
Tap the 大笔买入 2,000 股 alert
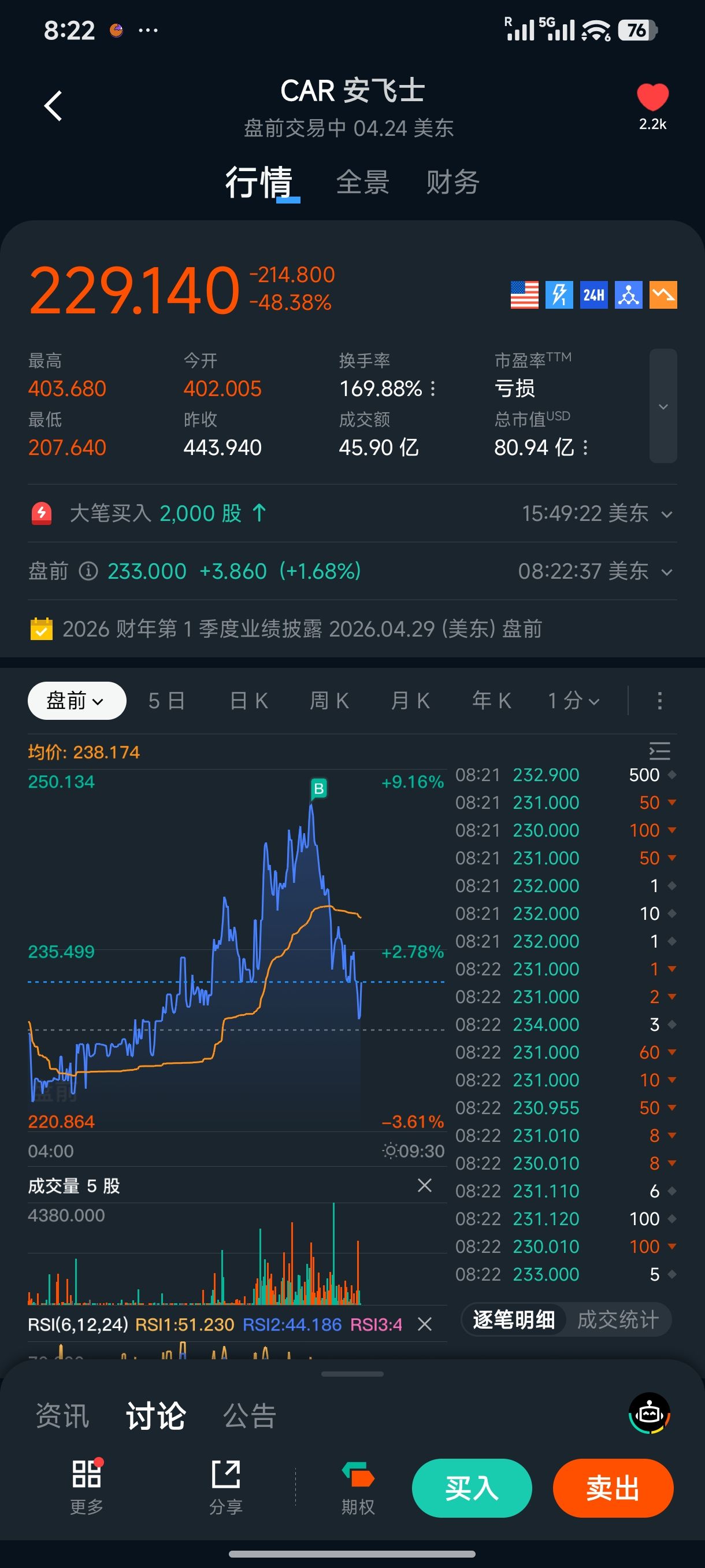pos(168,513)
